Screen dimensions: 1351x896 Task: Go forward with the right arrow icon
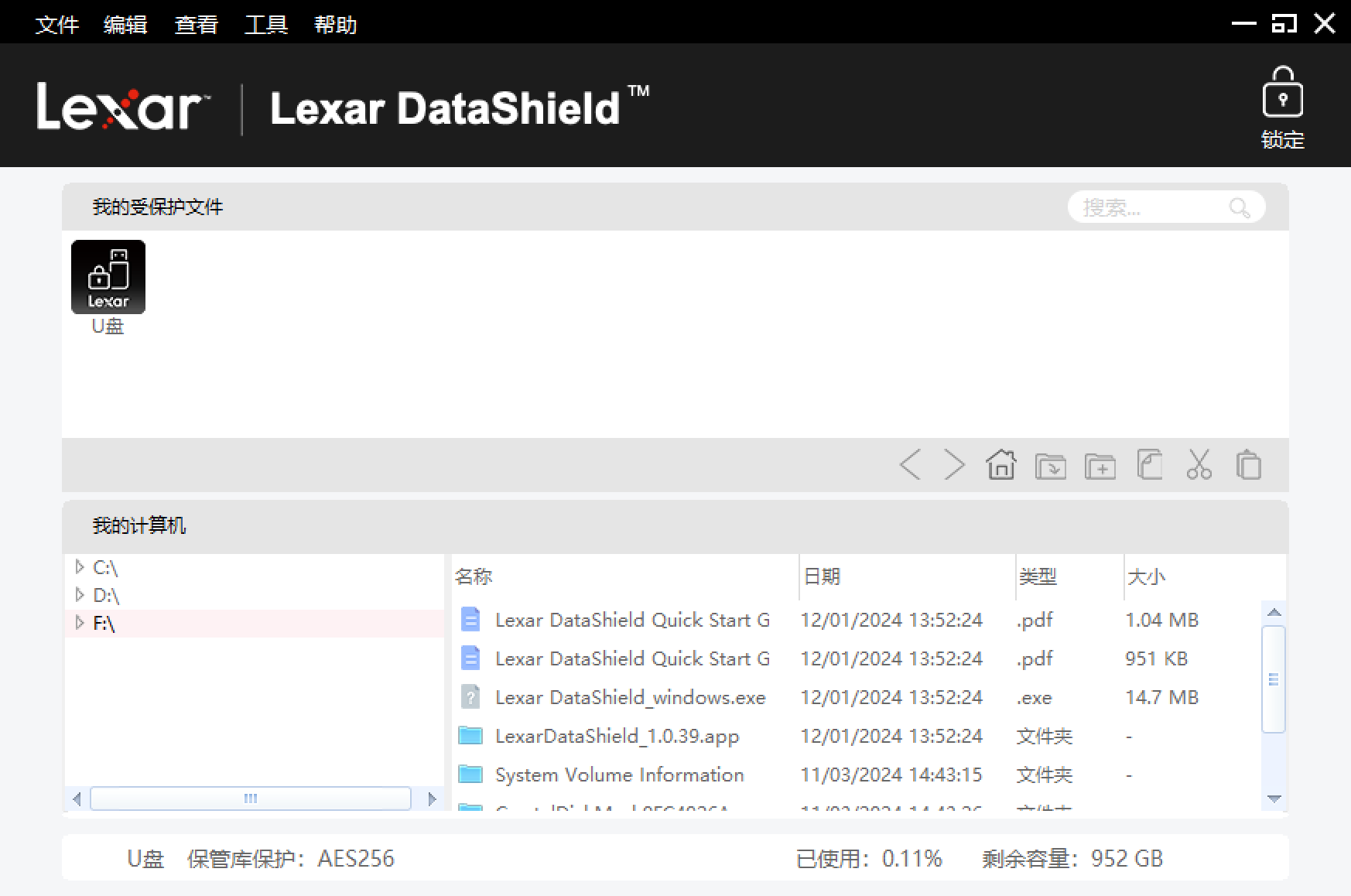pos(955,465)
